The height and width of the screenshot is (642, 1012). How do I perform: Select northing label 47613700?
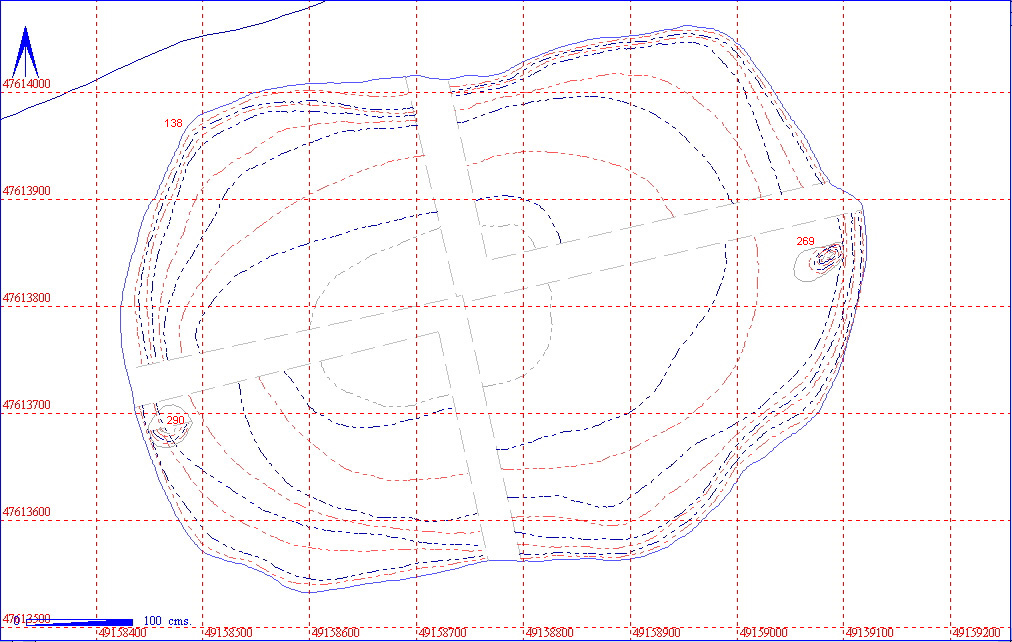click(x=26, y=405)
